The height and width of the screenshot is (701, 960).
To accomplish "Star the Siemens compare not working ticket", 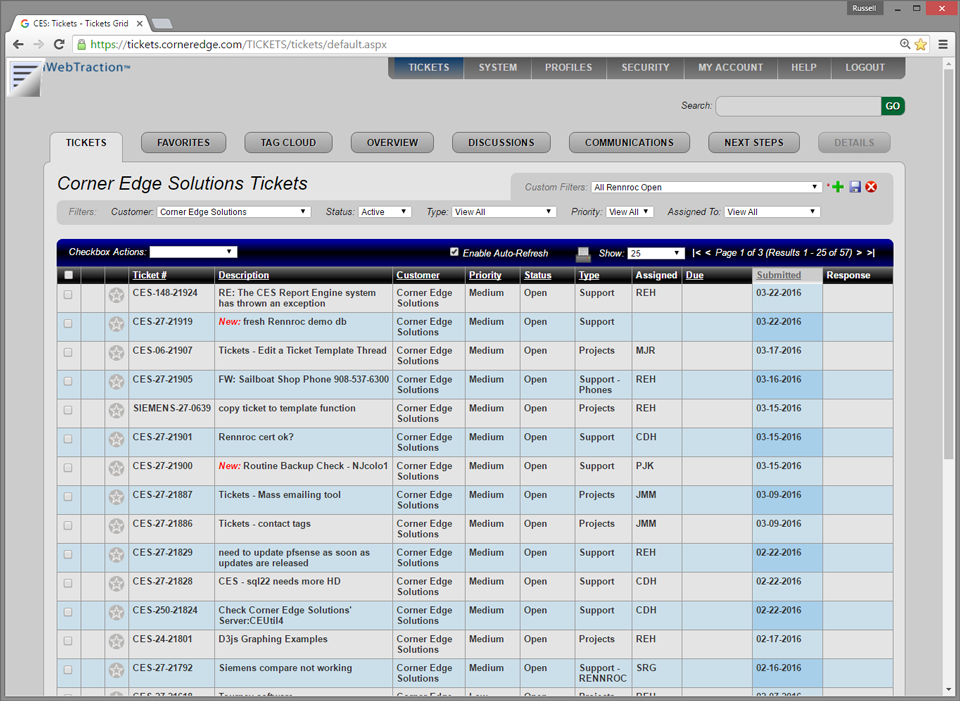I will pos(116,670).
